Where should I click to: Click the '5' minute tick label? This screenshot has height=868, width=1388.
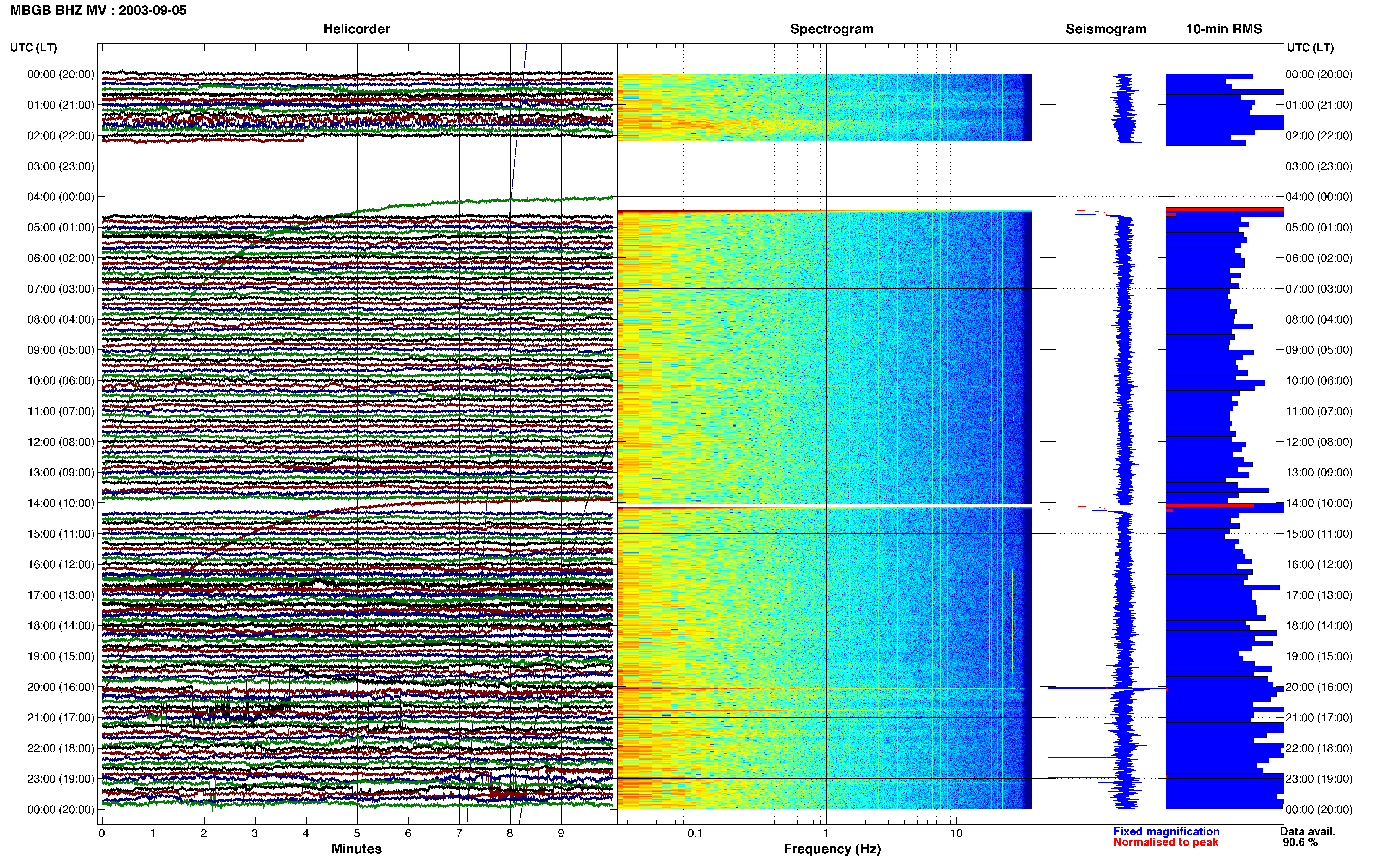pos(357,833)
